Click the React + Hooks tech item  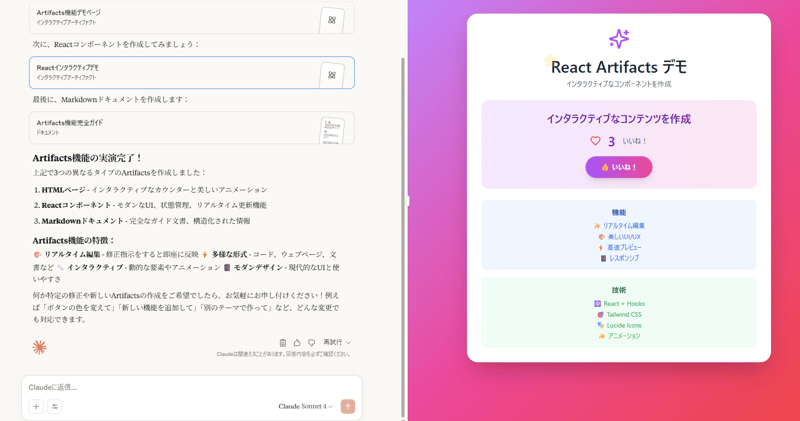(619, 304)
